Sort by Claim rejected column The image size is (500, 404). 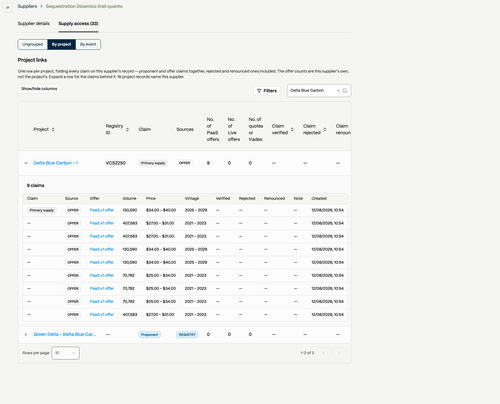325,129
